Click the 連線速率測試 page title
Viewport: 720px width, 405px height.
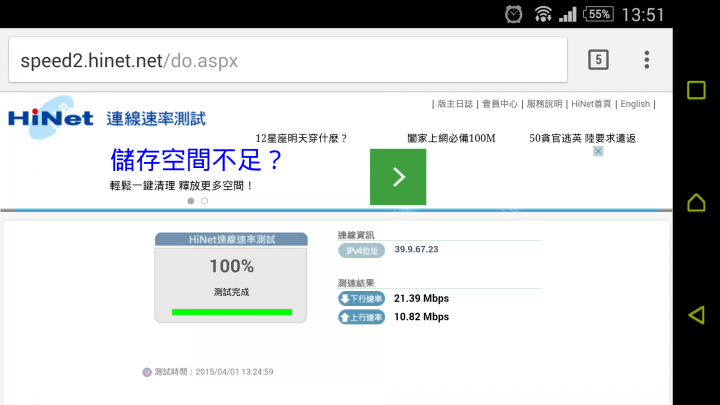(156, 119)
